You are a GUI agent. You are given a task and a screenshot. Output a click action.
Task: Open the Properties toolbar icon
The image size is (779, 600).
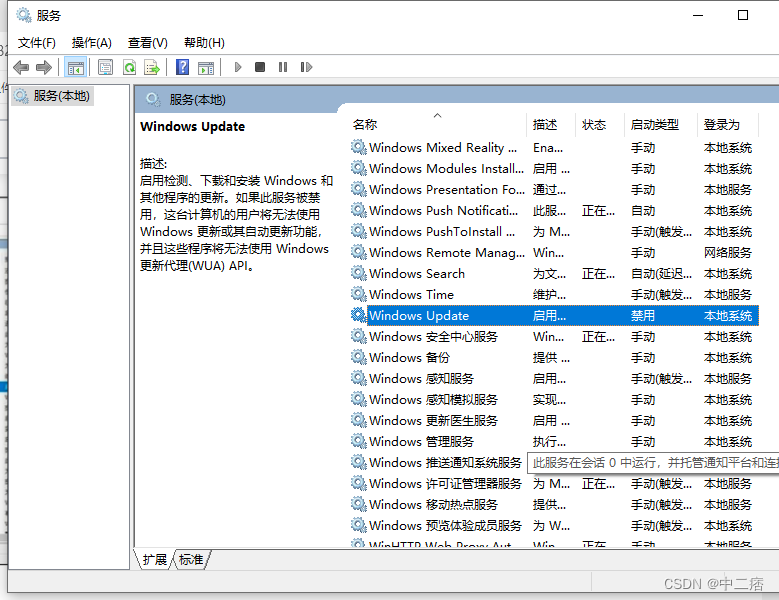tap(105, 67)
